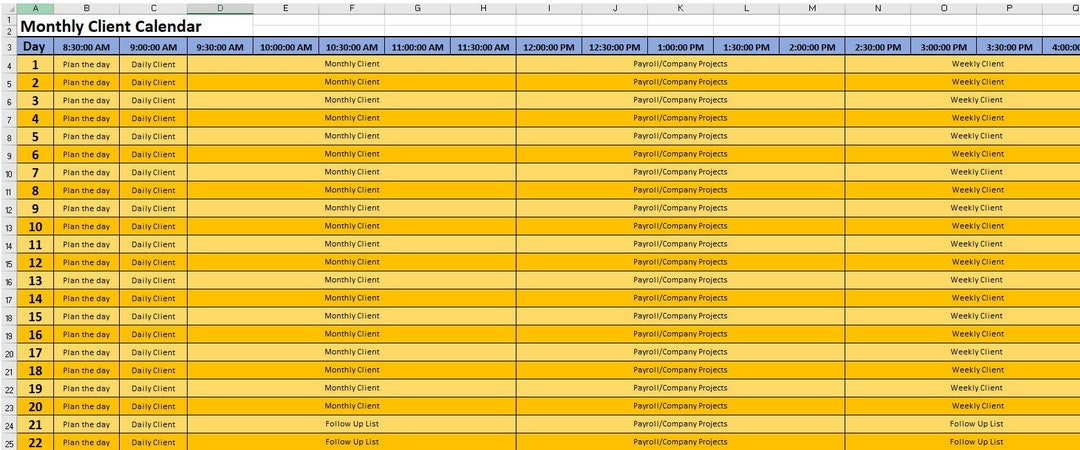Select the 11:30:00 AM time header

coord(484,47)
